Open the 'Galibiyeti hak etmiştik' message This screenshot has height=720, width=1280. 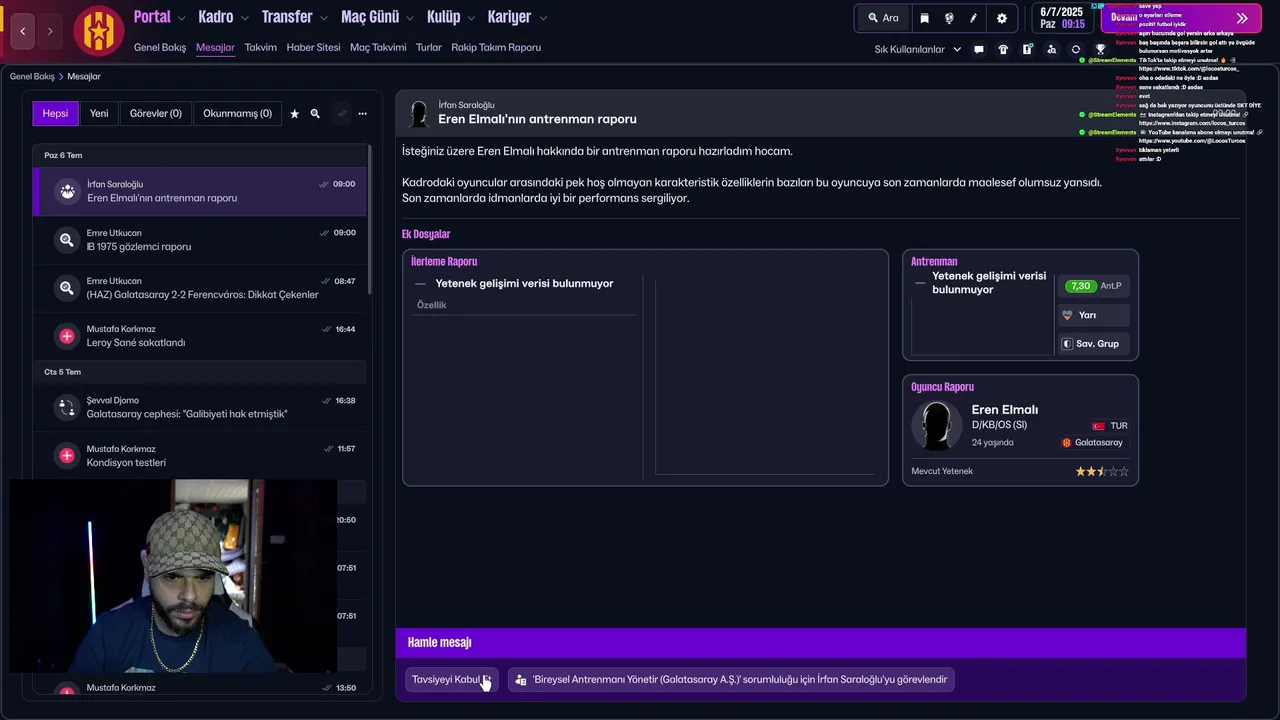pyautogui.click(x=200, y=407)
